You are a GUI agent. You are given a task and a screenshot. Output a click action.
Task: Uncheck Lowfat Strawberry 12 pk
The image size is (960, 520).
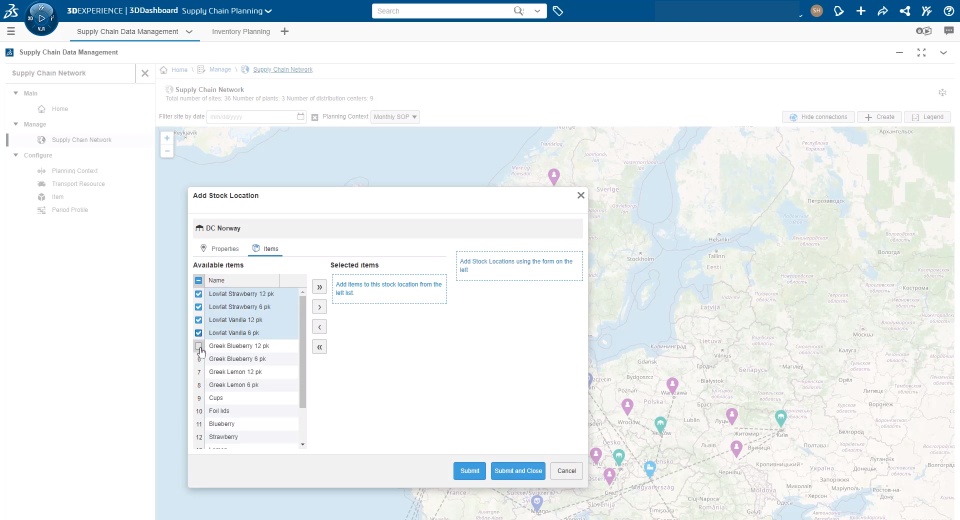[x=198, y=294]
